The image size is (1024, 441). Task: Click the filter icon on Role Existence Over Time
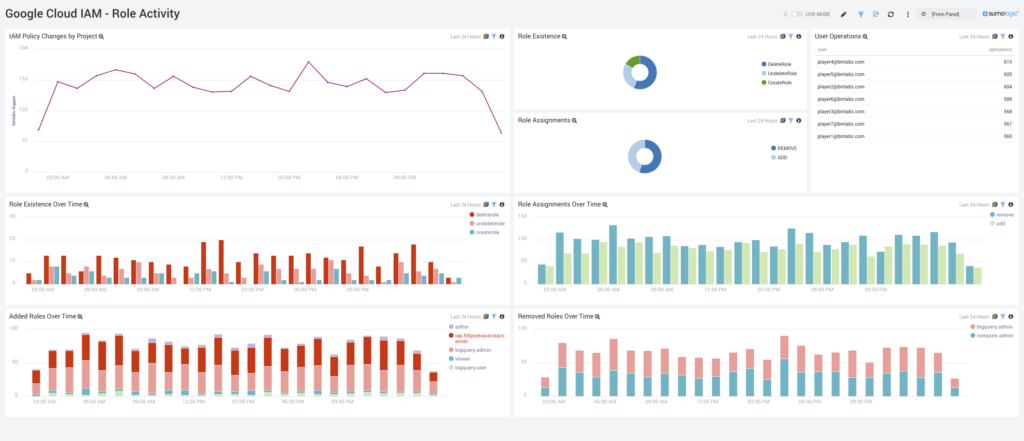[494, 204]
